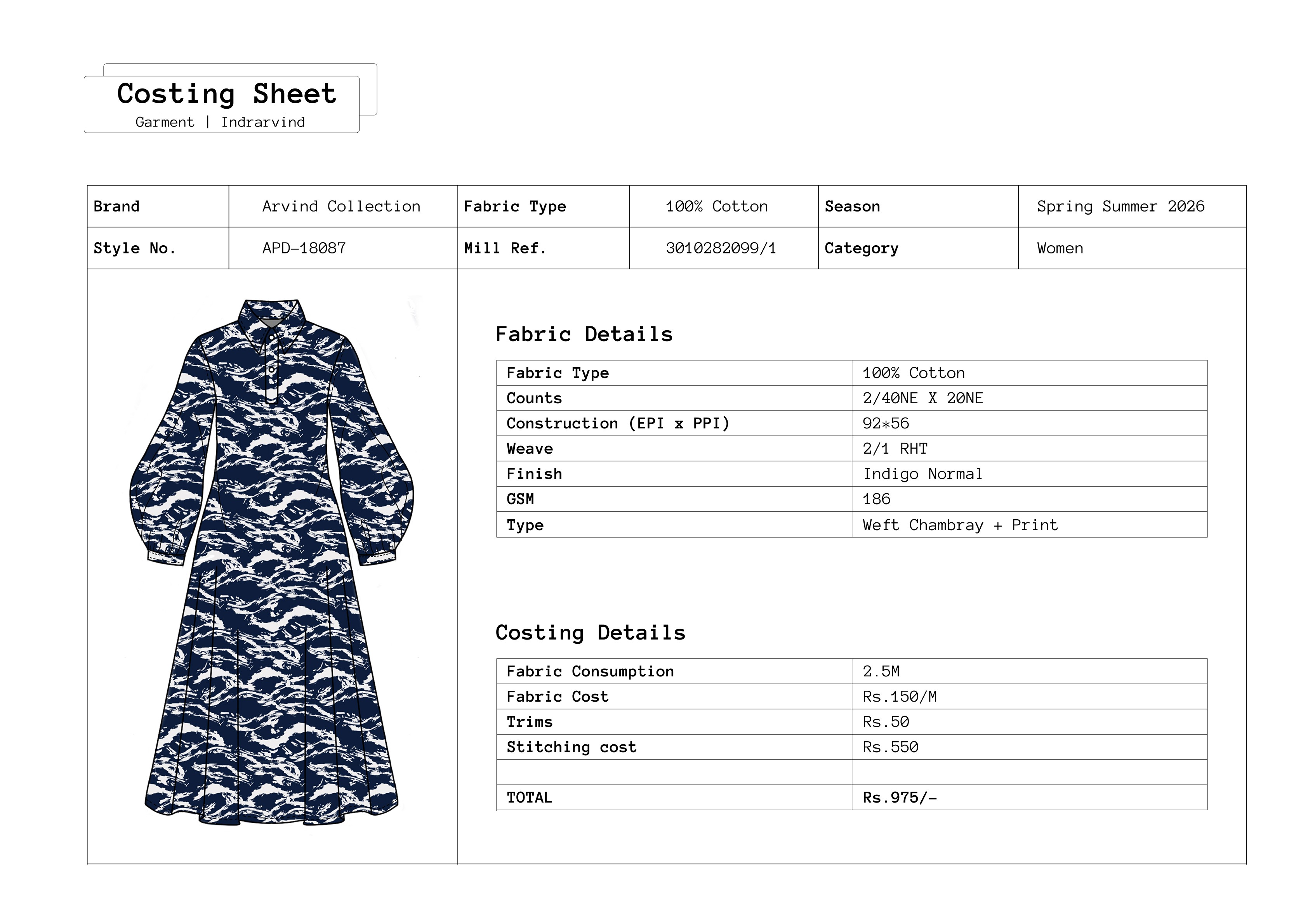Click the Spring Summer 2026 season cell
Image resolution: width=1308 pixels, height=924 pixels.
[x=1120, y=207]
